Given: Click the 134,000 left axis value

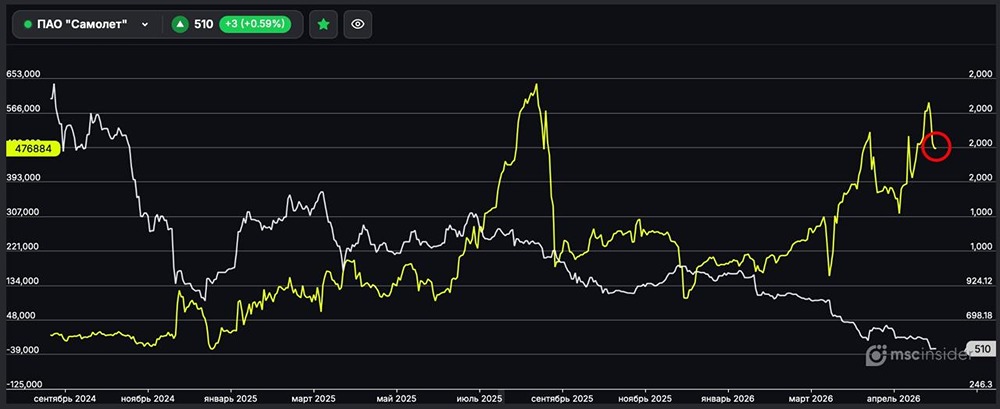Looking at the screenshot, I should coord(24,281).
